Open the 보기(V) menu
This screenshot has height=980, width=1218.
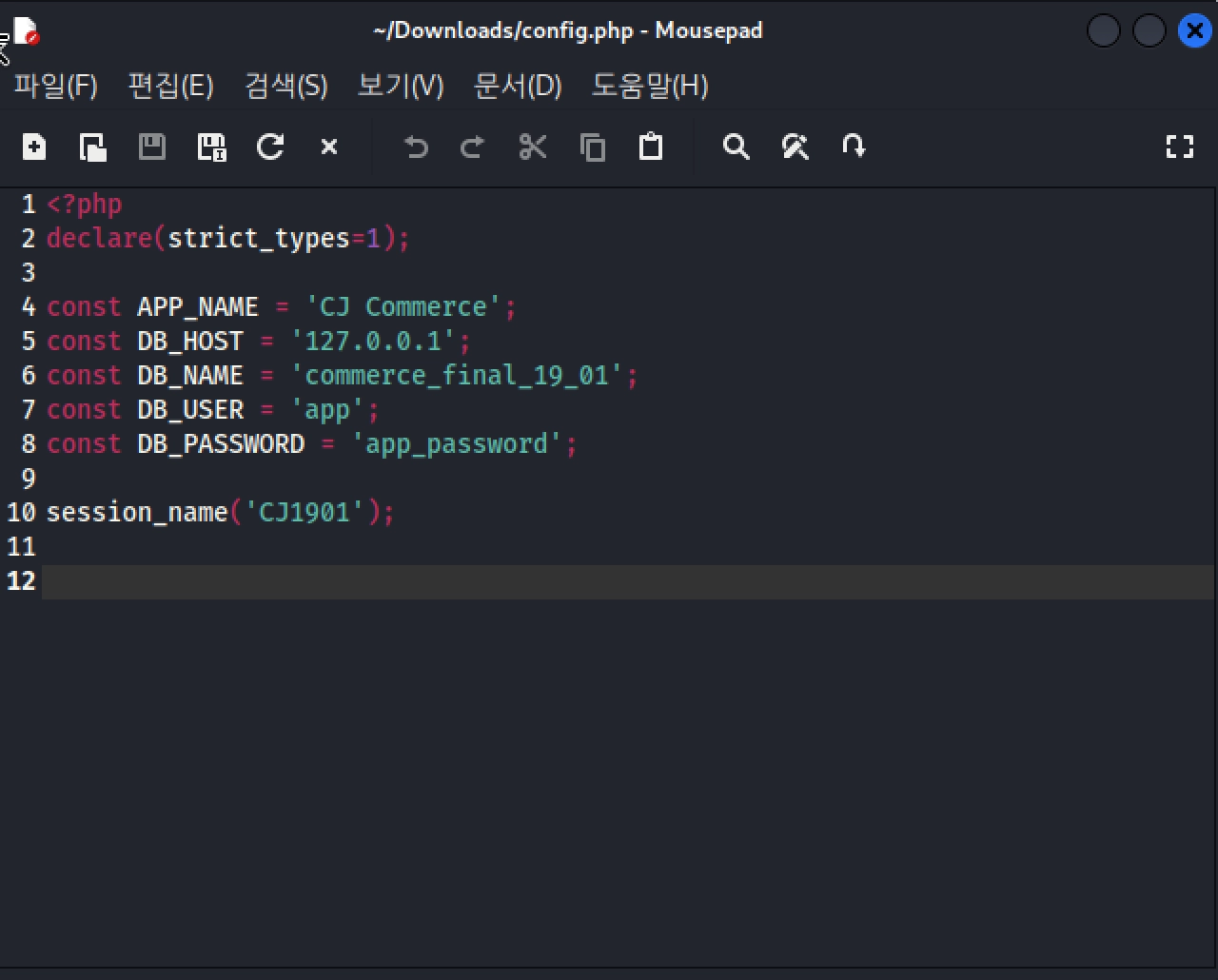(401, 87)
